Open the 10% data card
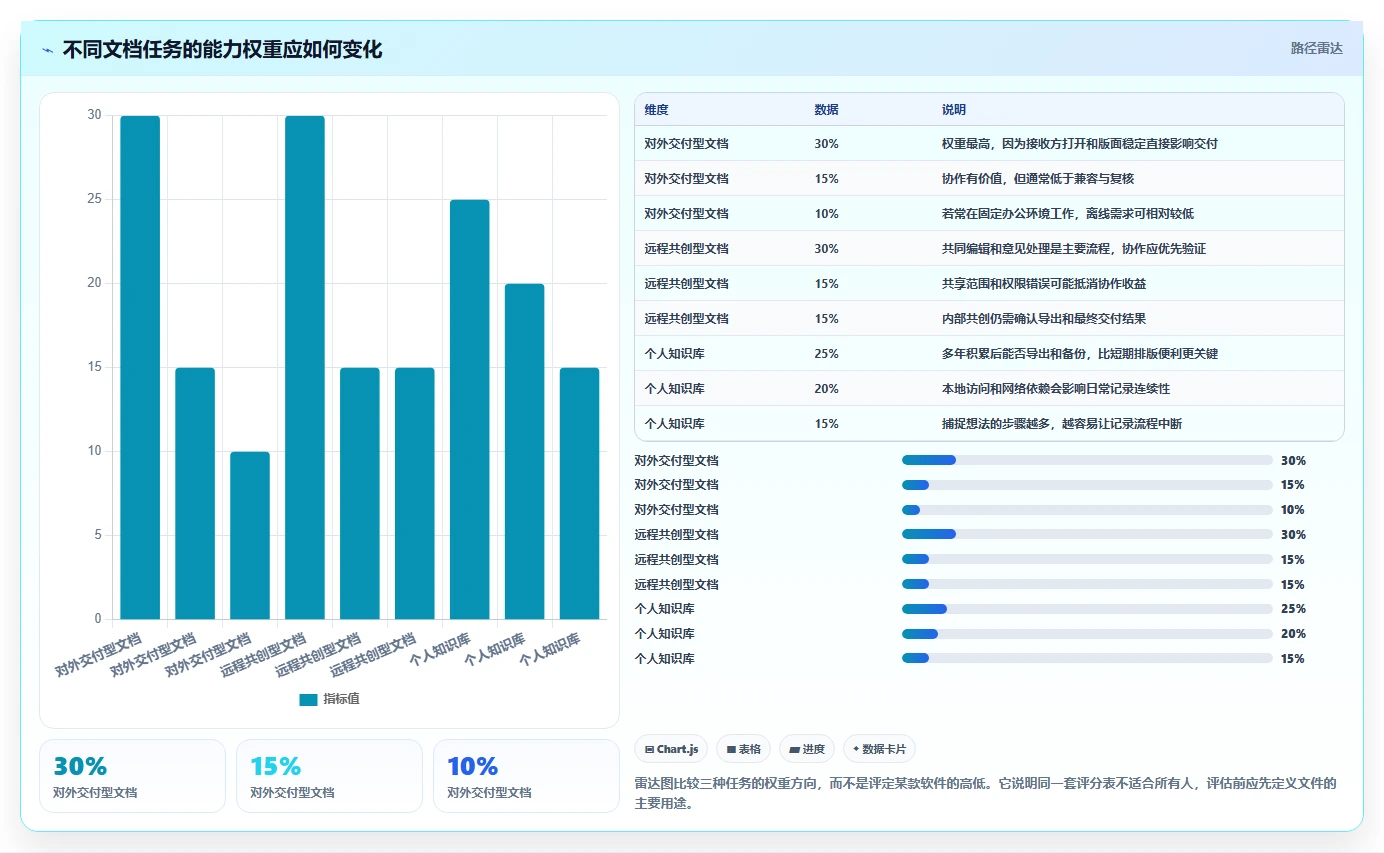Image resolution: width=1384 pixels, height=853 pixels. point(526,776)
